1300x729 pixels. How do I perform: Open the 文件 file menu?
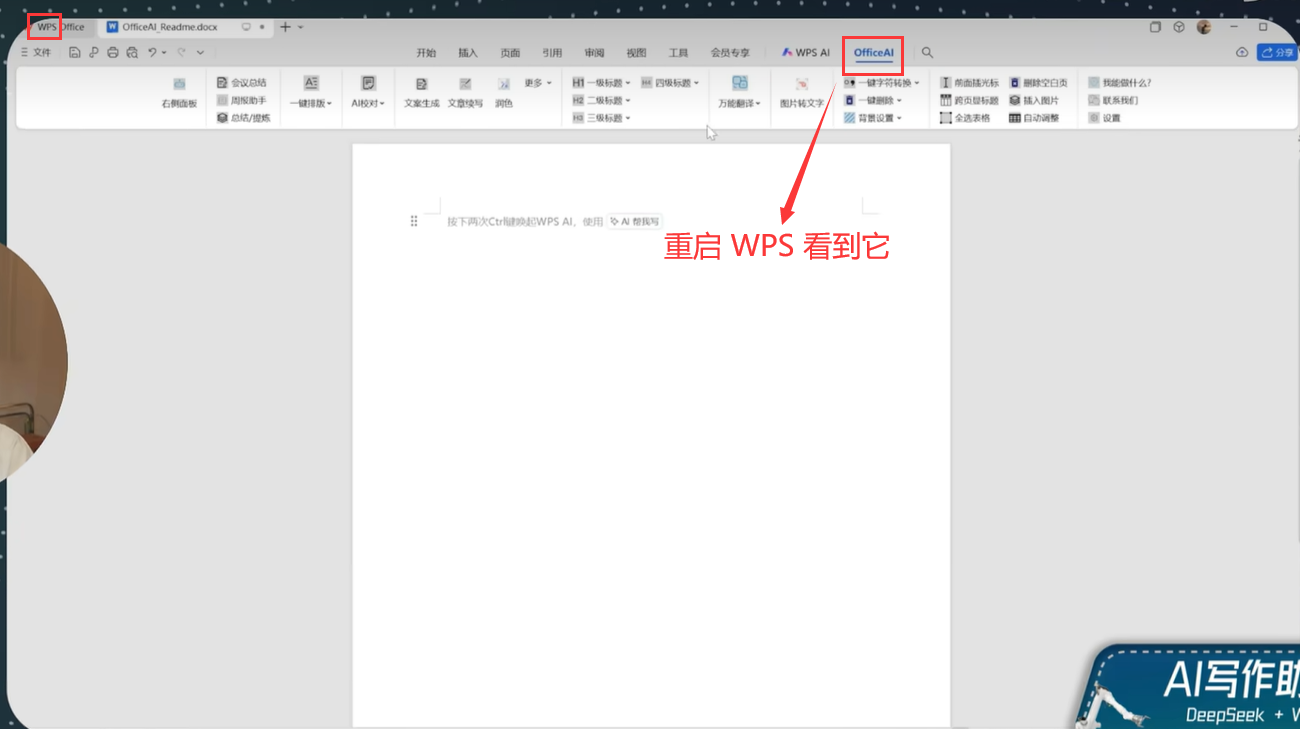point(36,52)
